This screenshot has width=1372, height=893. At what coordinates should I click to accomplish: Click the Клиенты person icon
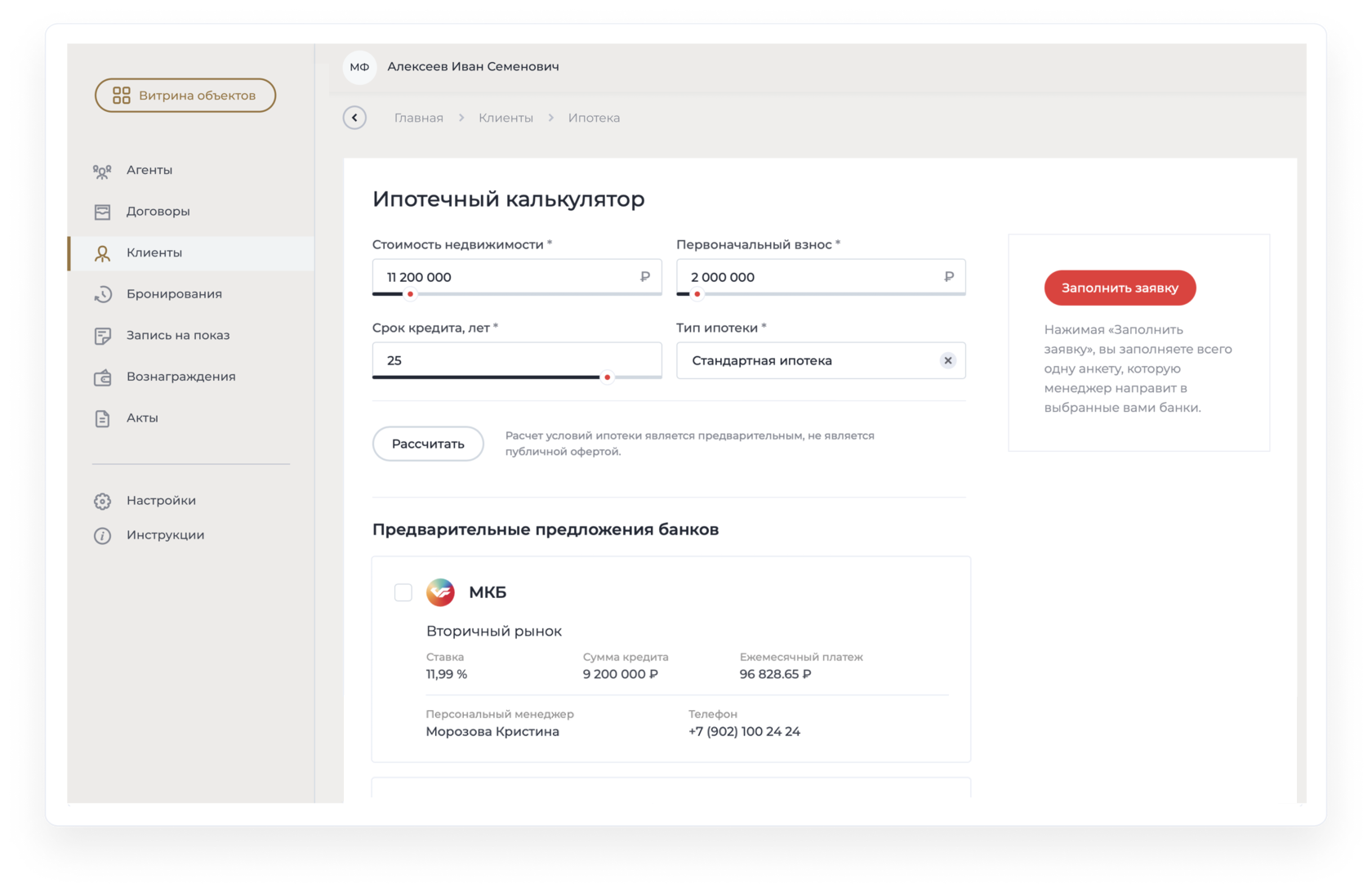[102, 253]
